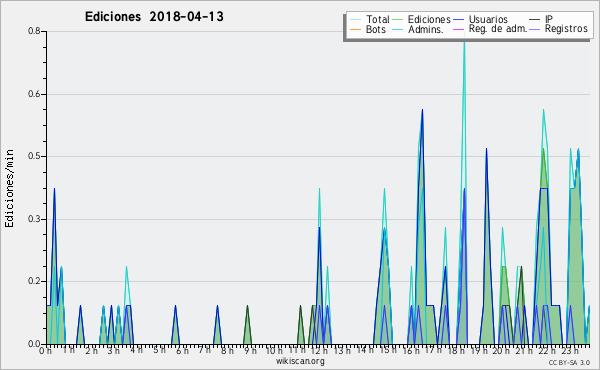Click the 0.3 y-axis value
The image size is (600, 370).
click(x=34, y=219)
